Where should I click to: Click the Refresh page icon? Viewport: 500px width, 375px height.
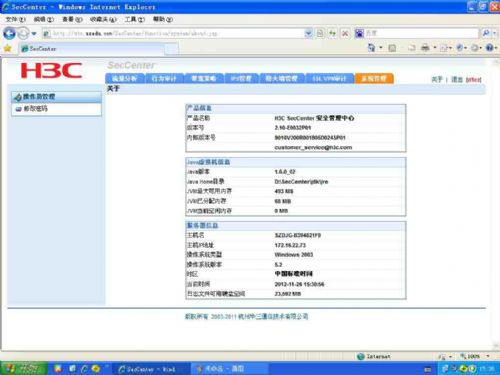[x=332, y=33]
